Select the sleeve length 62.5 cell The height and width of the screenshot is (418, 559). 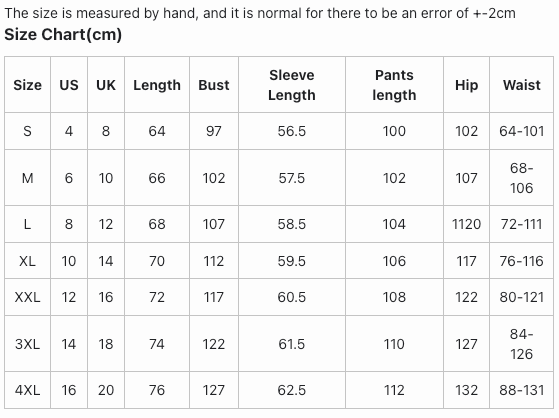(x=292, y=390)
